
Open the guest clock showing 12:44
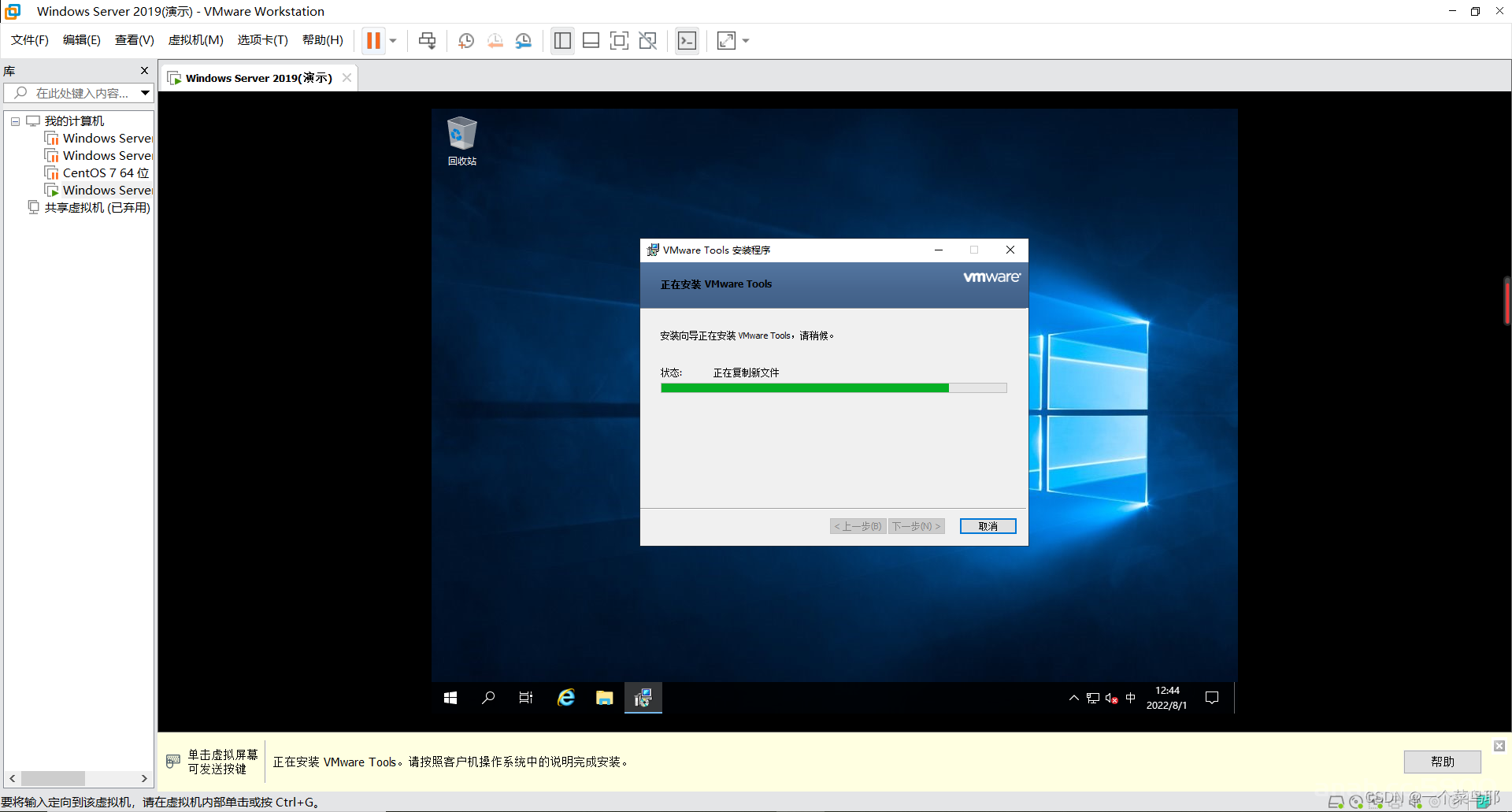tap(1166, 698)
